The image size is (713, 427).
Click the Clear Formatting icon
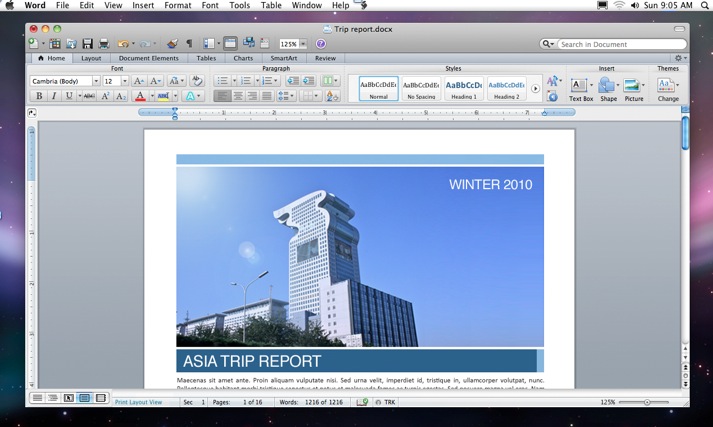pos(198,81)
